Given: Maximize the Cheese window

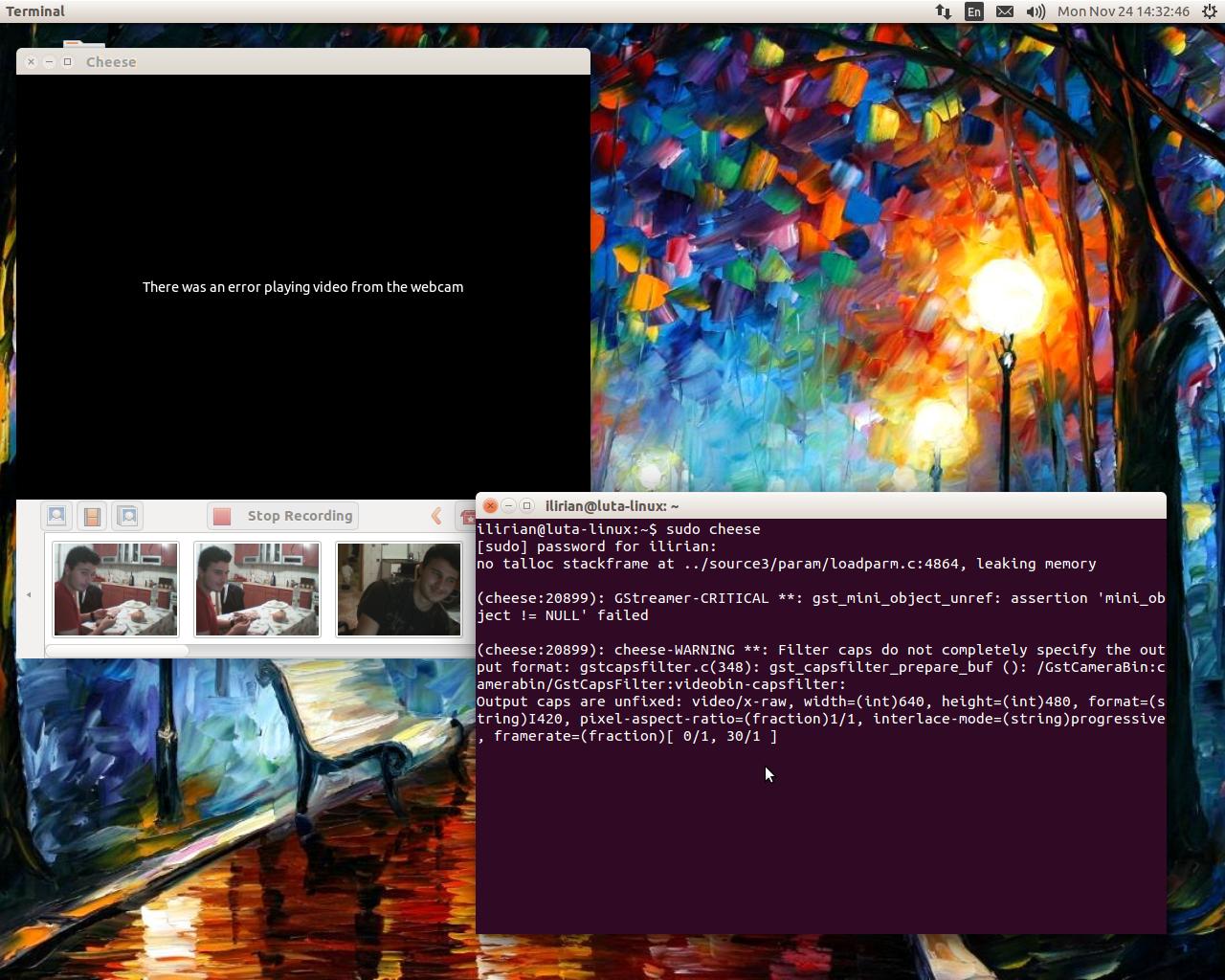Looking at the screenshot, I should coord(67,61).
